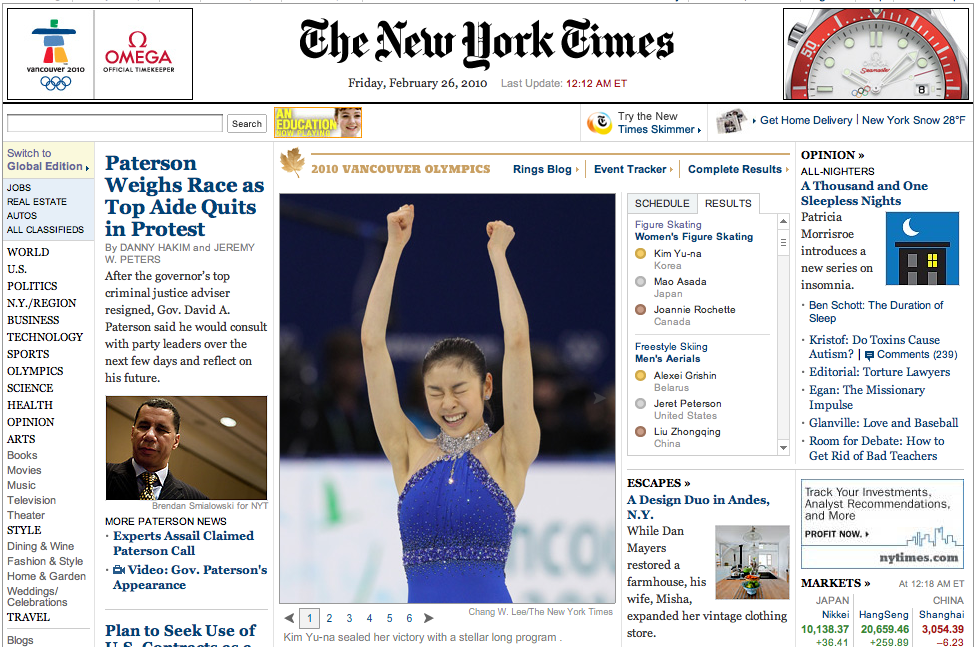Open the comments speech bubble icon
Image resolution: width=976 pixels, height=647 pixels.
pyautogui.click(x=869, y=355)
